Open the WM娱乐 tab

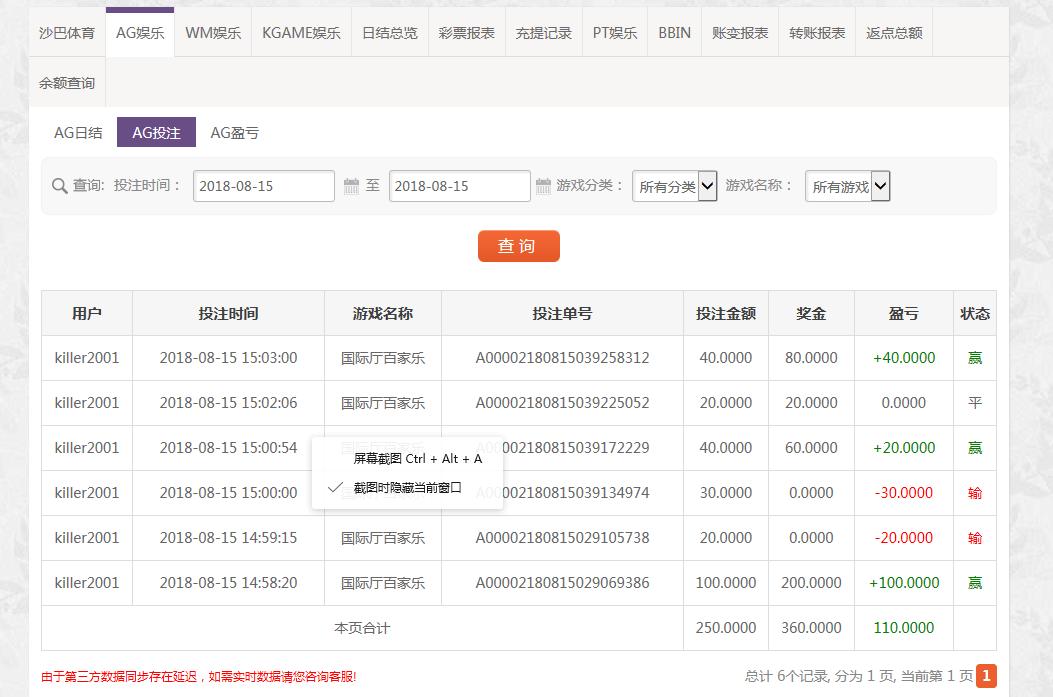coord(213,33)
